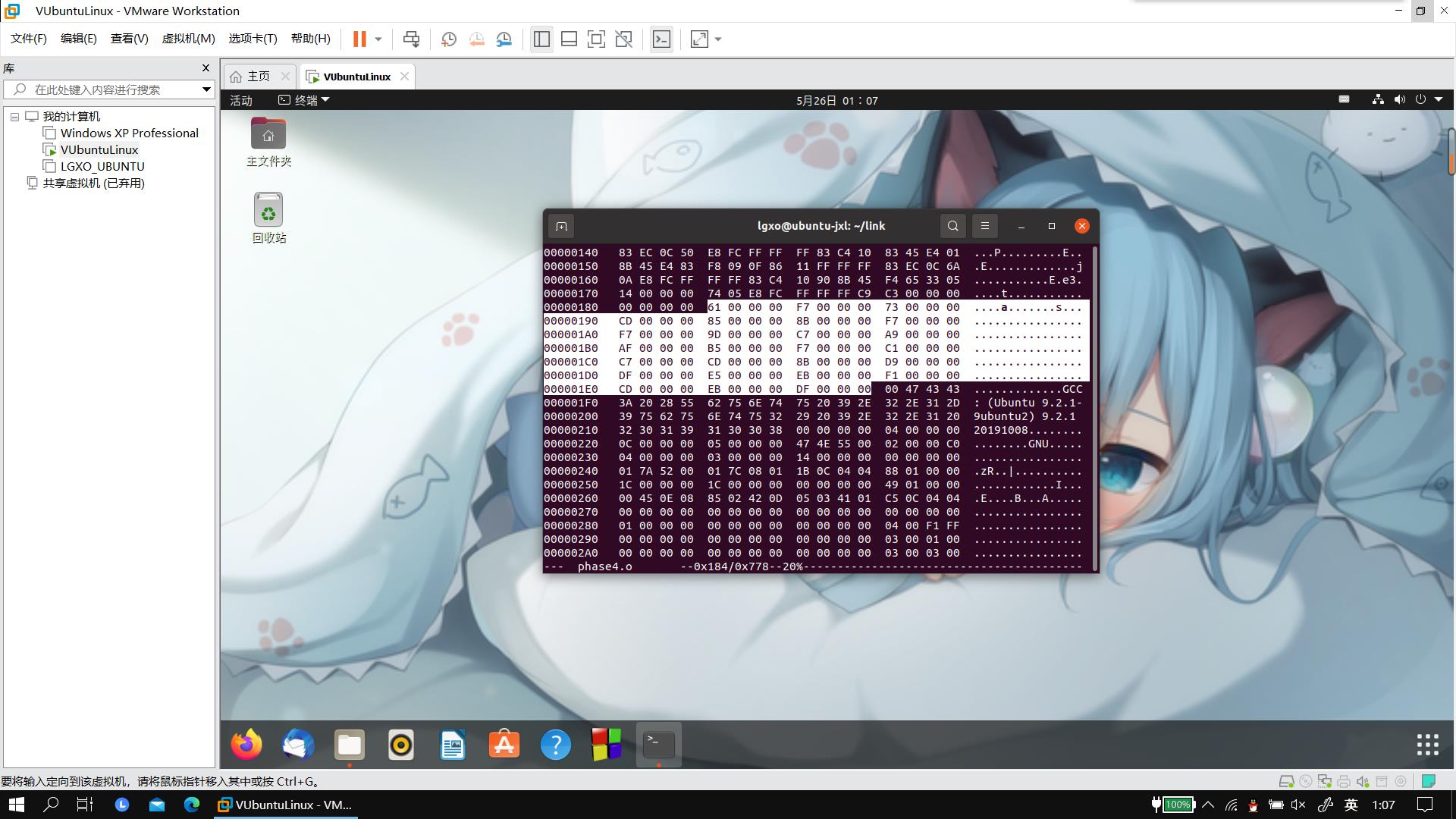Toggle the console view button
This screenshot has width=1456, height=819.
click(661, 39)
